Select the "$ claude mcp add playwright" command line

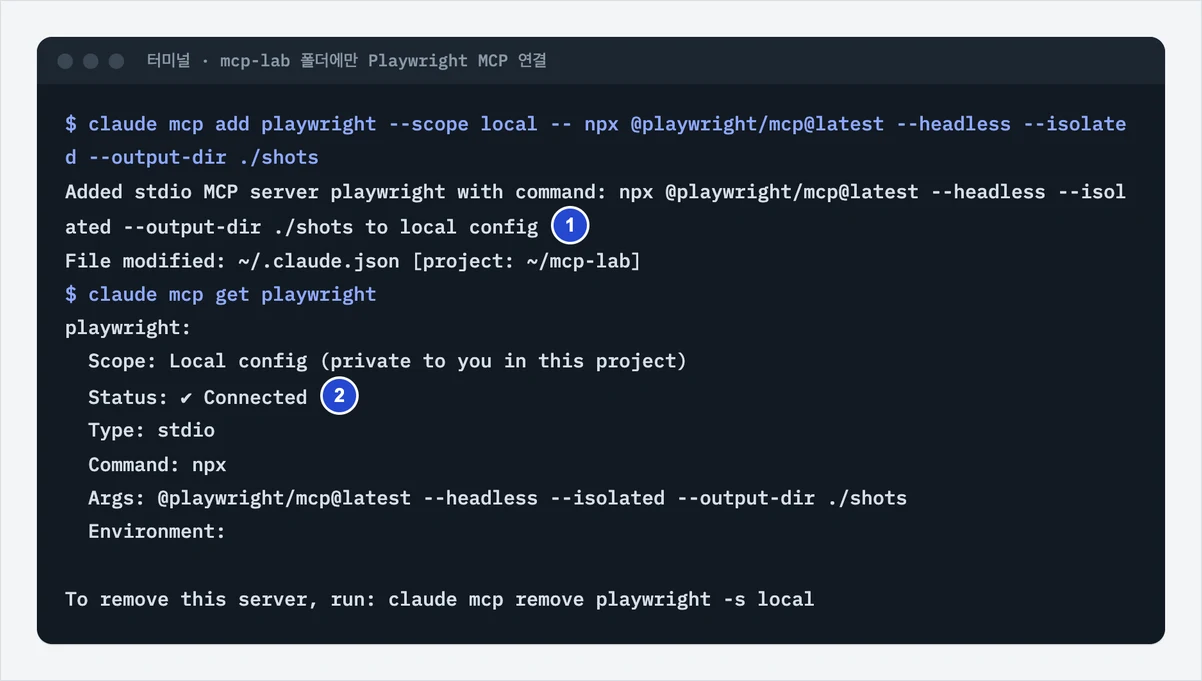pyautogui.click(x=596, y=141)
